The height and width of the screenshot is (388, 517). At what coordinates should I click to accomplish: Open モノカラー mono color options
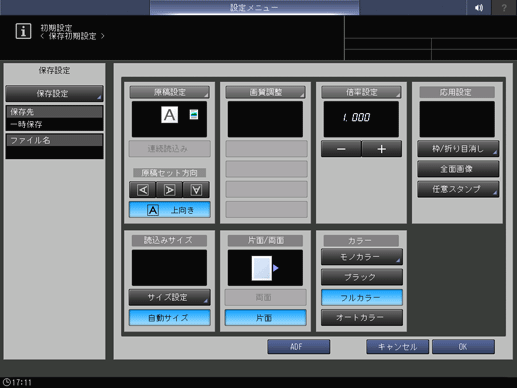pyautogui.click(x=362, y=257)
